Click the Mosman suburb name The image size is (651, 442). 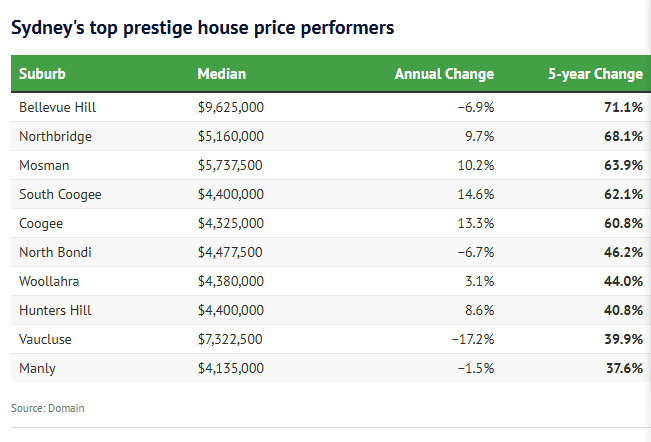coord(44,165)
